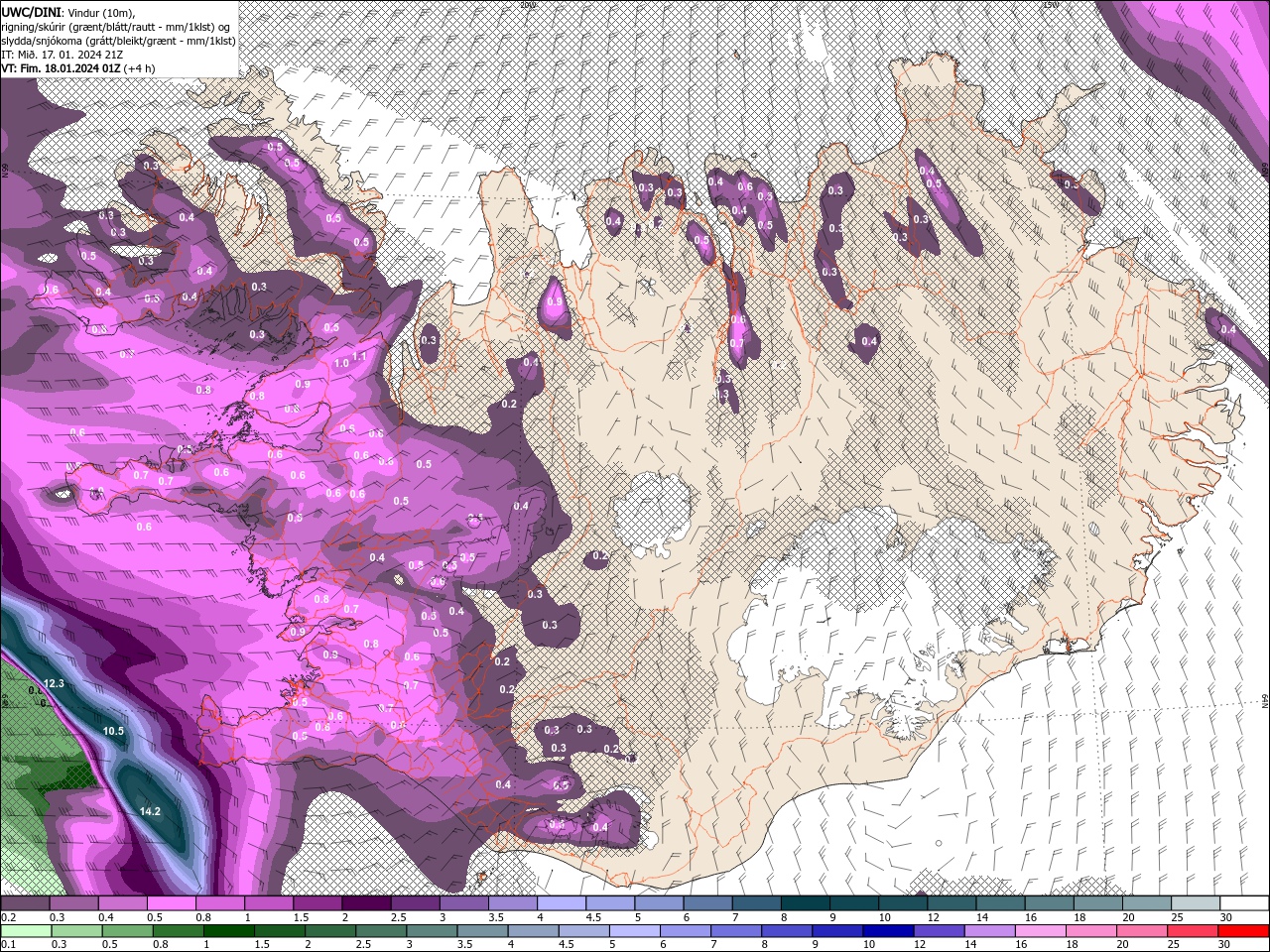Click the 2.5 label in the bottom legend row
The height and width of the screenshot is (952, 1270).
click(x=361, y=945)
